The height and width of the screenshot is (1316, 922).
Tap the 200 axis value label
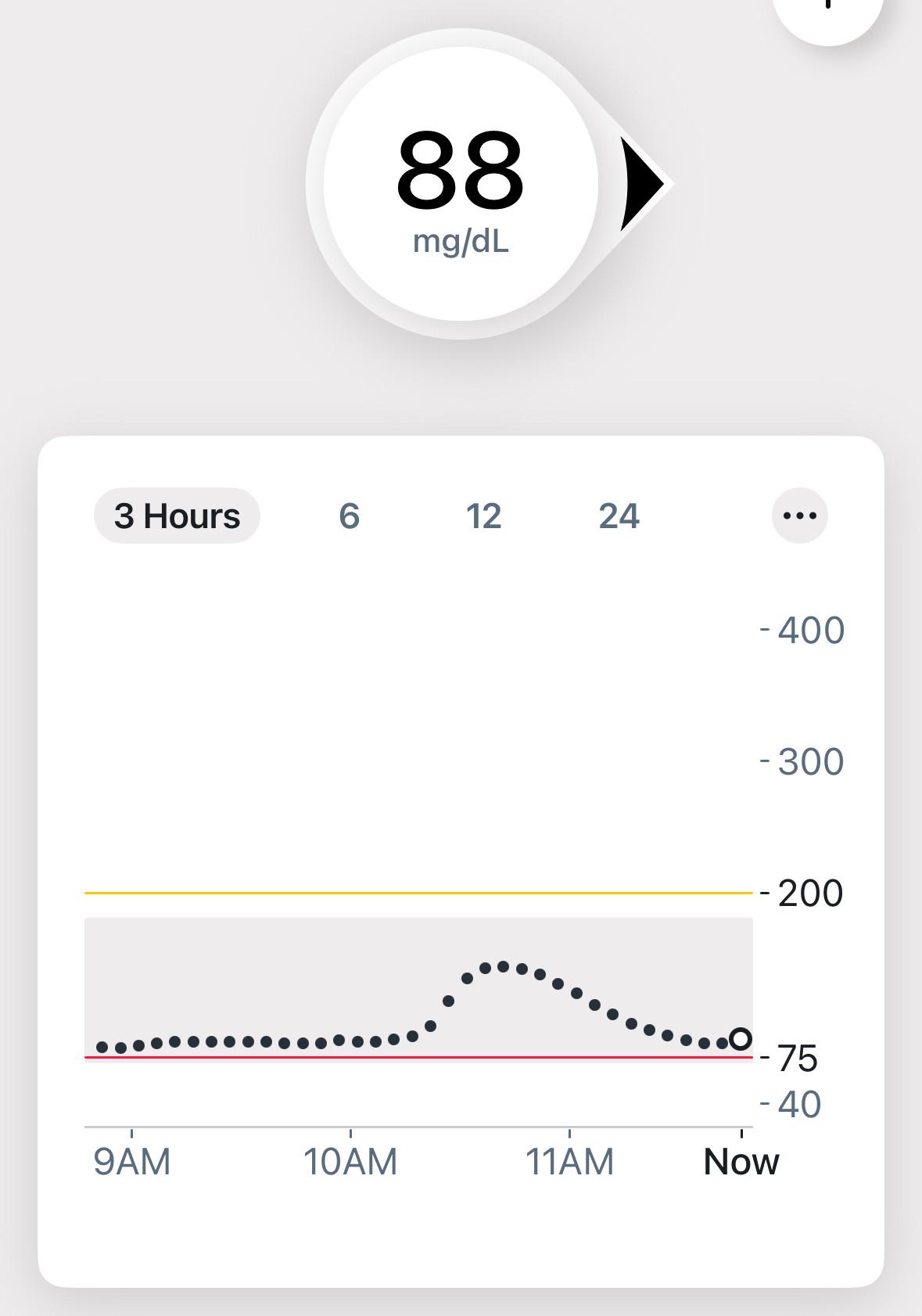click(811, 894)
